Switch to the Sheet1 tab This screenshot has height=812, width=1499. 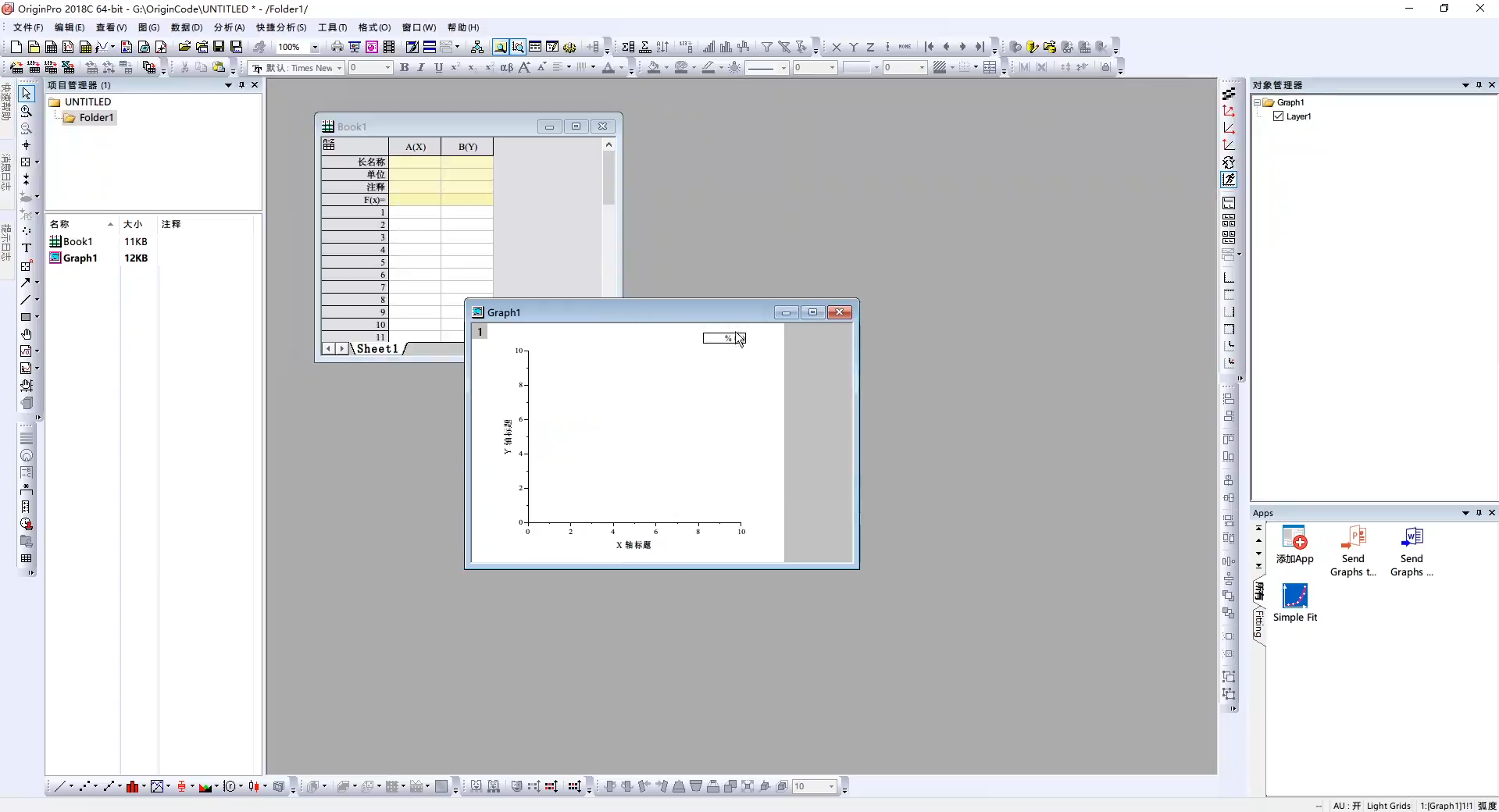click(x=377, y=349)
